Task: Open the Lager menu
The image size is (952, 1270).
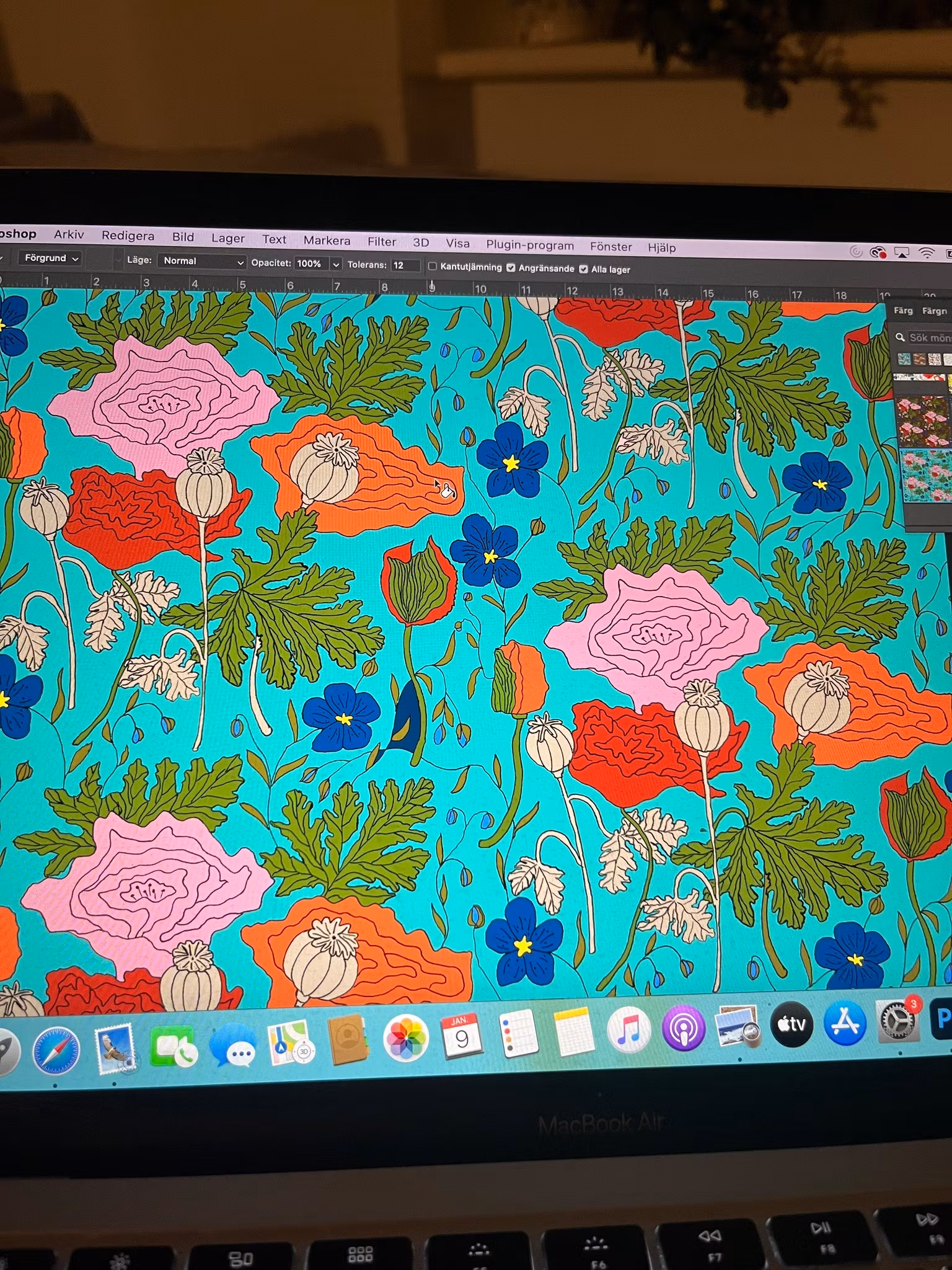Action: tap(227, 238)
